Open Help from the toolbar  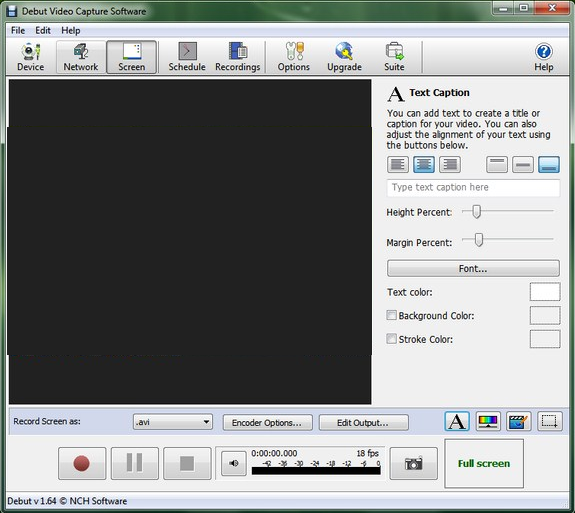click(x=543, y=57)
